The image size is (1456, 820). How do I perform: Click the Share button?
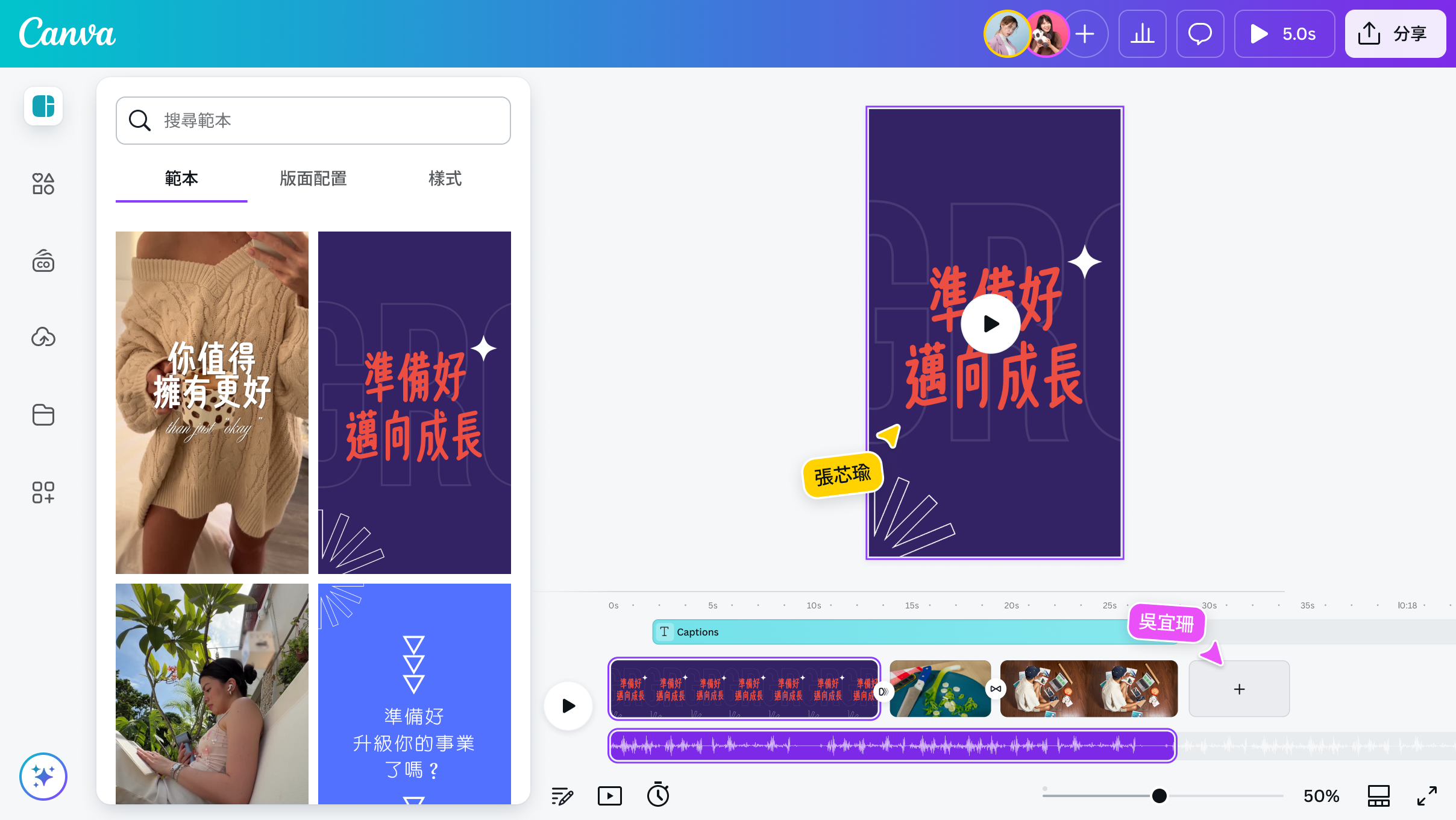tap(1396, 34)
